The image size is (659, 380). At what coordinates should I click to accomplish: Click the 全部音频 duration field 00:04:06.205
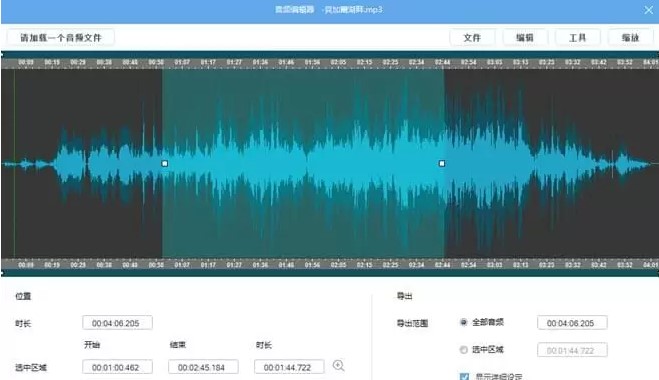point(572,323)
